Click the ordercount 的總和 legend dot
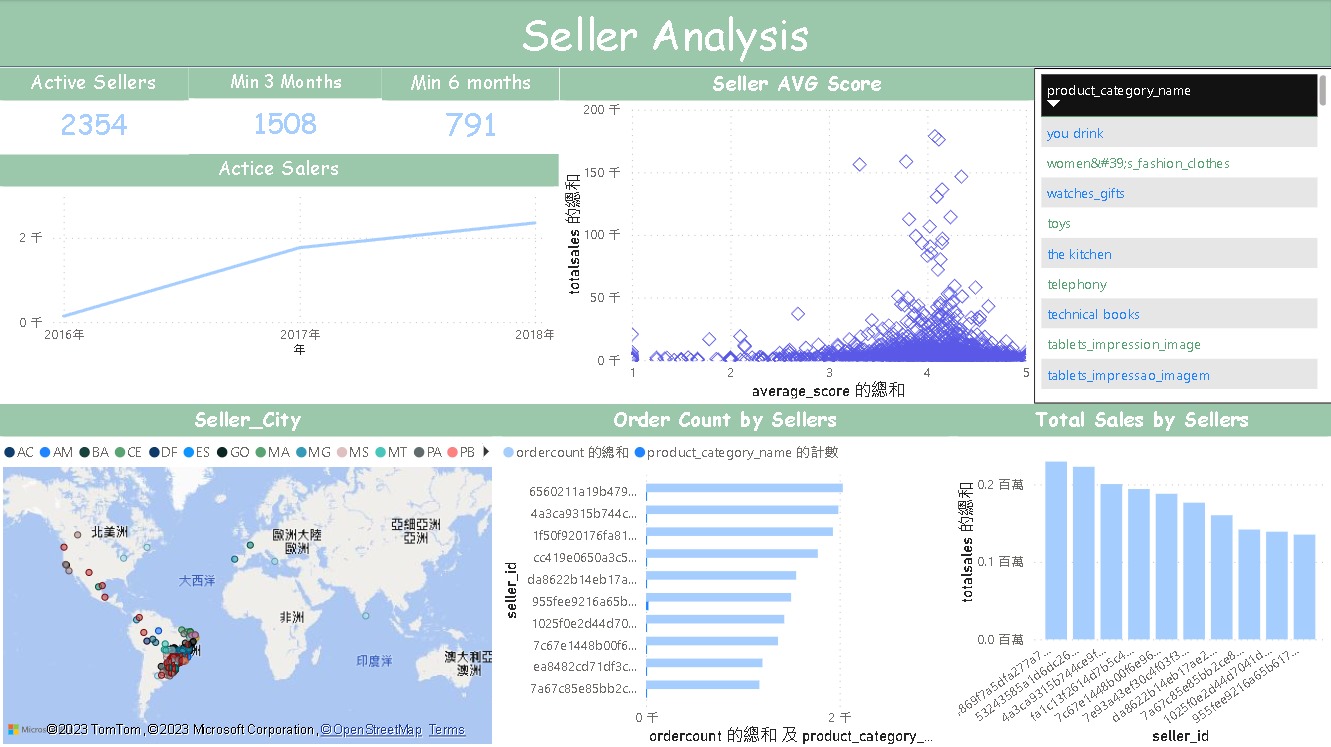Image resolution: width=1331 pixels, height=747 pixels. (507, 452)
